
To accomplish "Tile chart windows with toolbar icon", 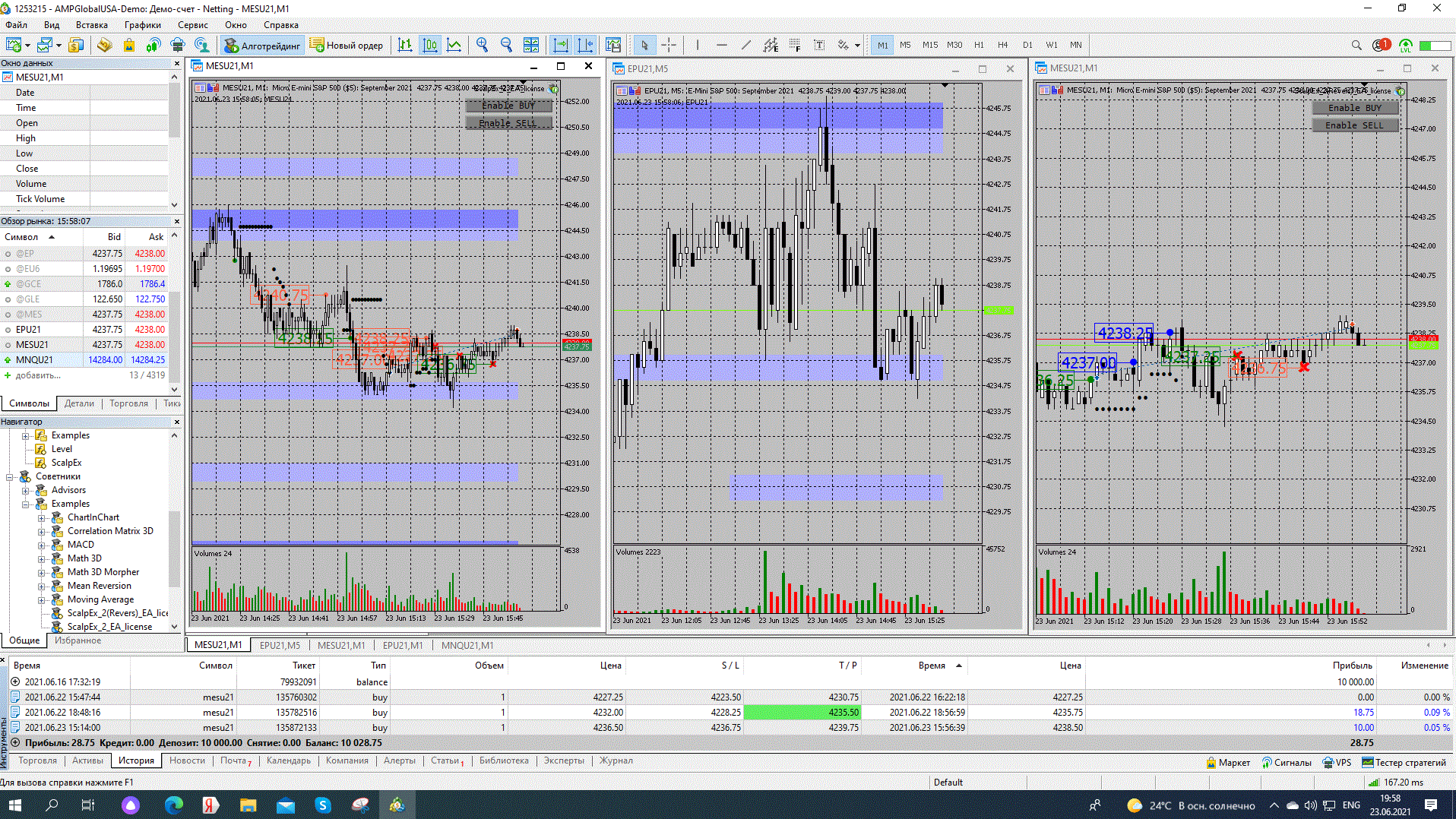I will click(531, 46).
